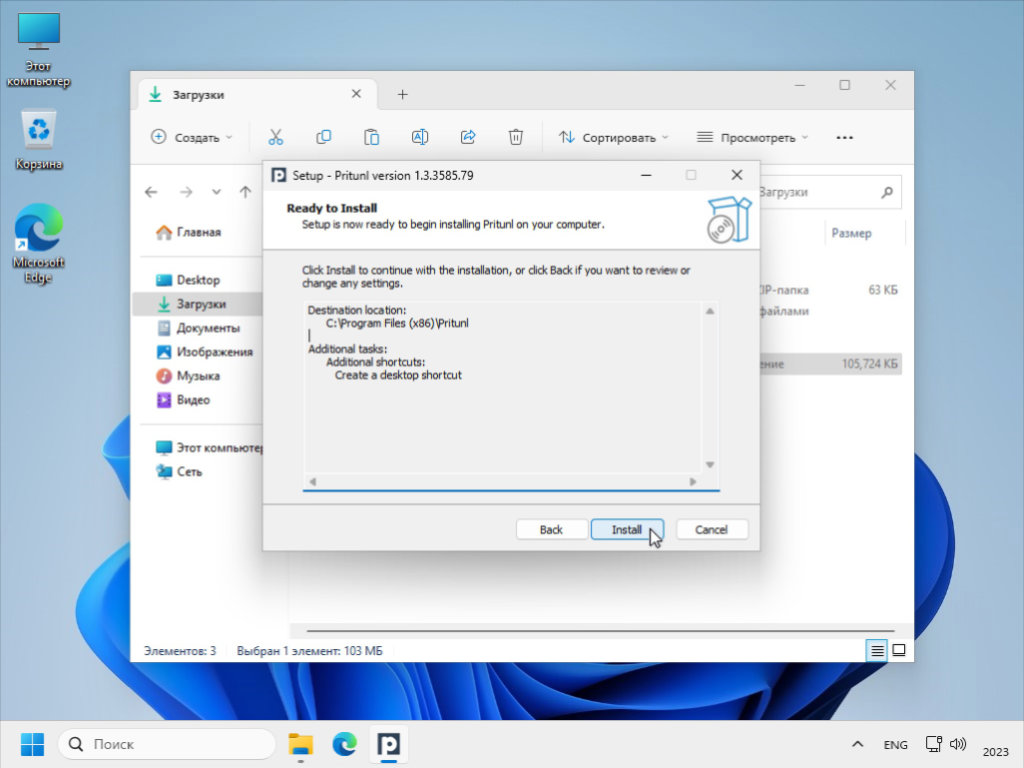Click the Размер column header
The height and width of the screenshot is (768, 1024).
851,233
